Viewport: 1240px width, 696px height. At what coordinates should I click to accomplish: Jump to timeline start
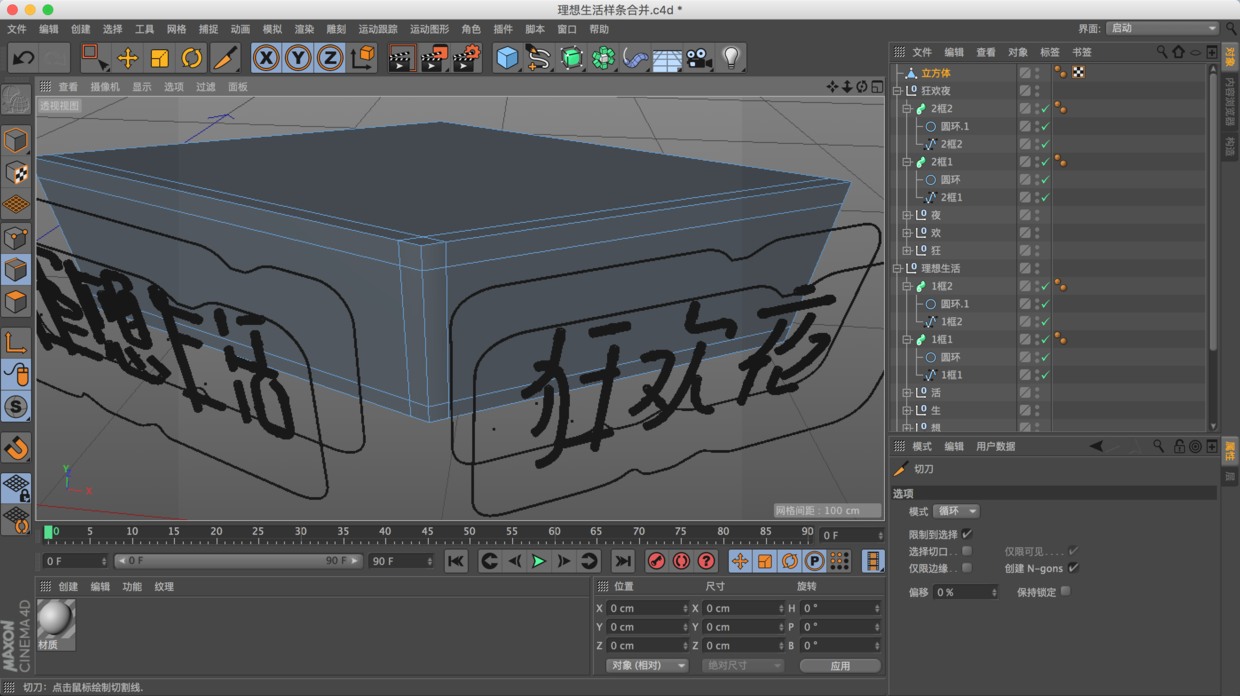click(456, 562)
